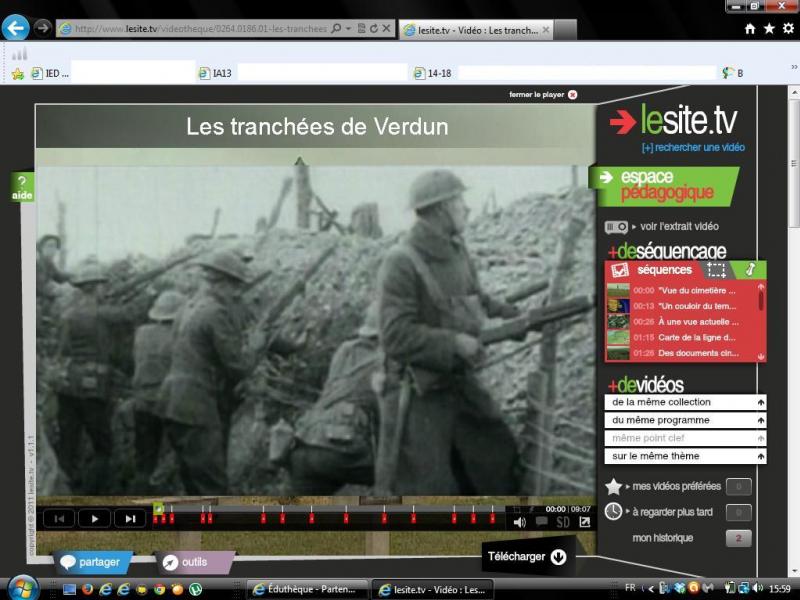
Task: Jump to sequence 01:26 'Des documents cin...'
Action: coord(686,353)
